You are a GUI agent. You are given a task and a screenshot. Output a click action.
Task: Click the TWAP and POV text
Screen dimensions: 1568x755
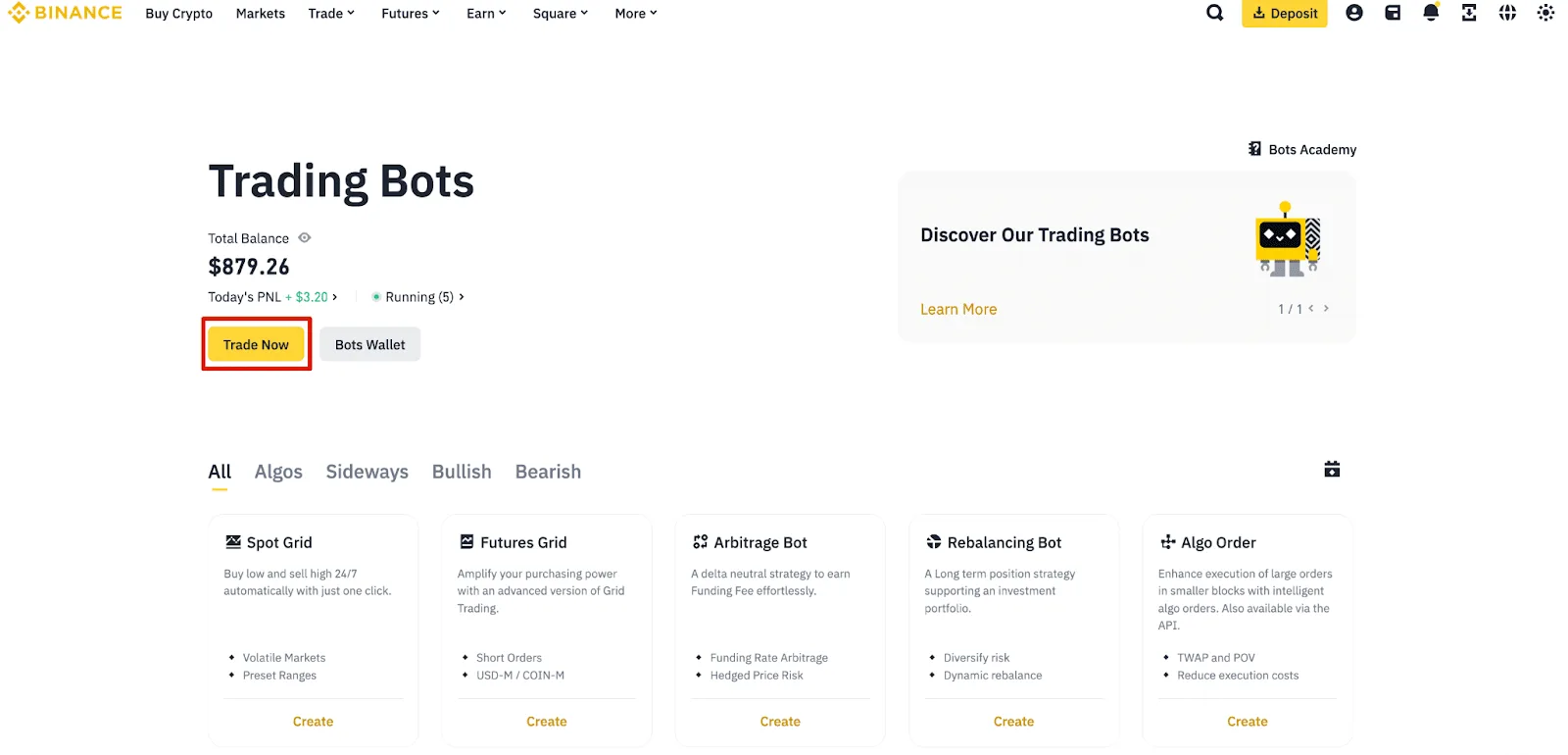1216,658
